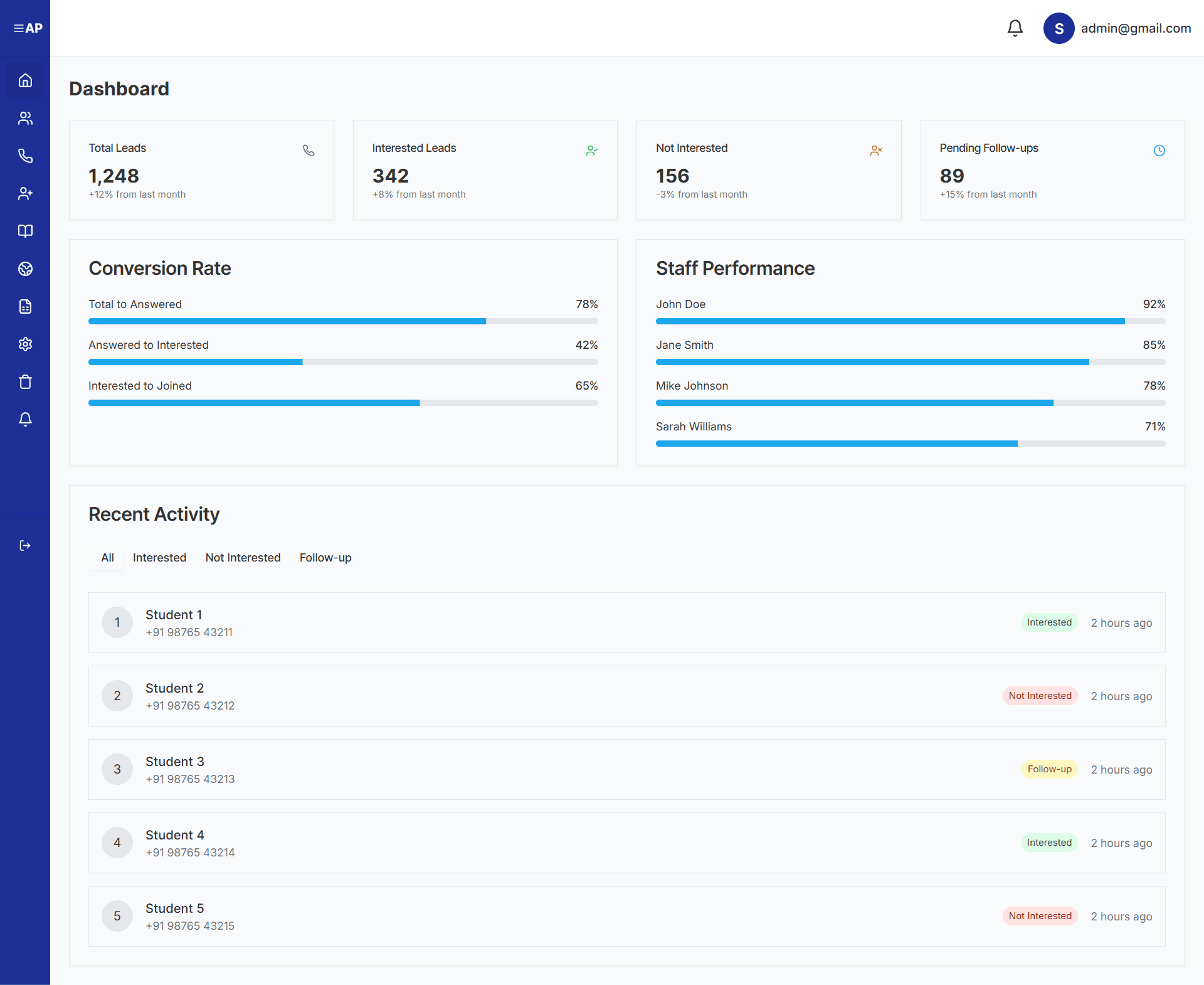Open the document report sidebar icon

pos(25,306)
